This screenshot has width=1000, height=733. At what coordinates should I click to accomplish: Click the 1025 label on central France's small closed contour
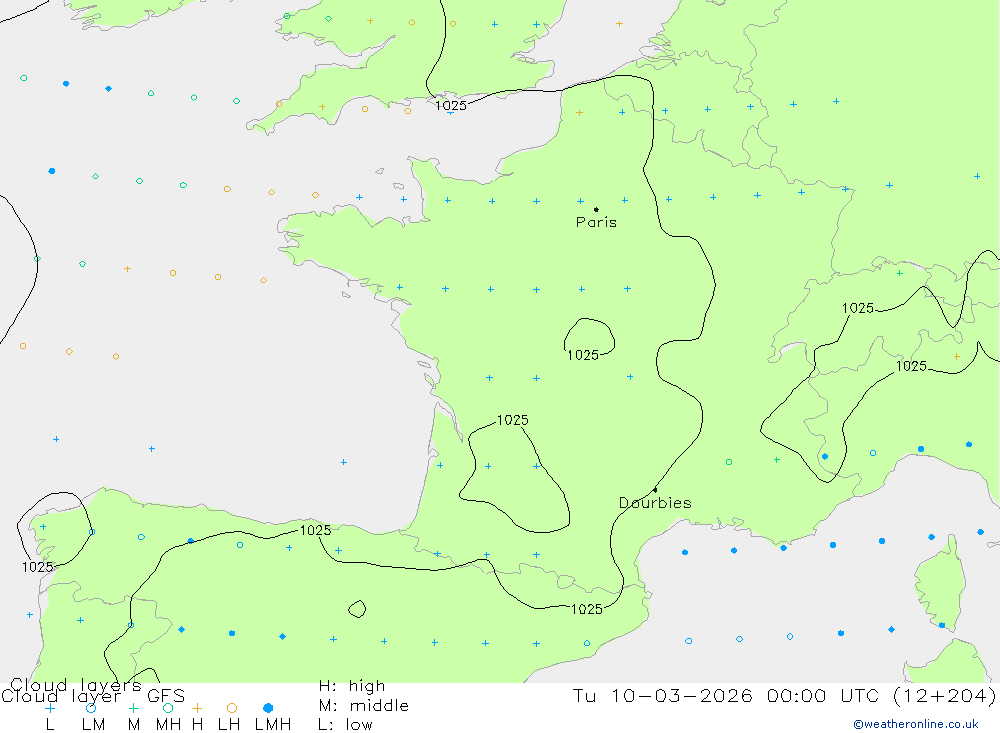(583, 355)
